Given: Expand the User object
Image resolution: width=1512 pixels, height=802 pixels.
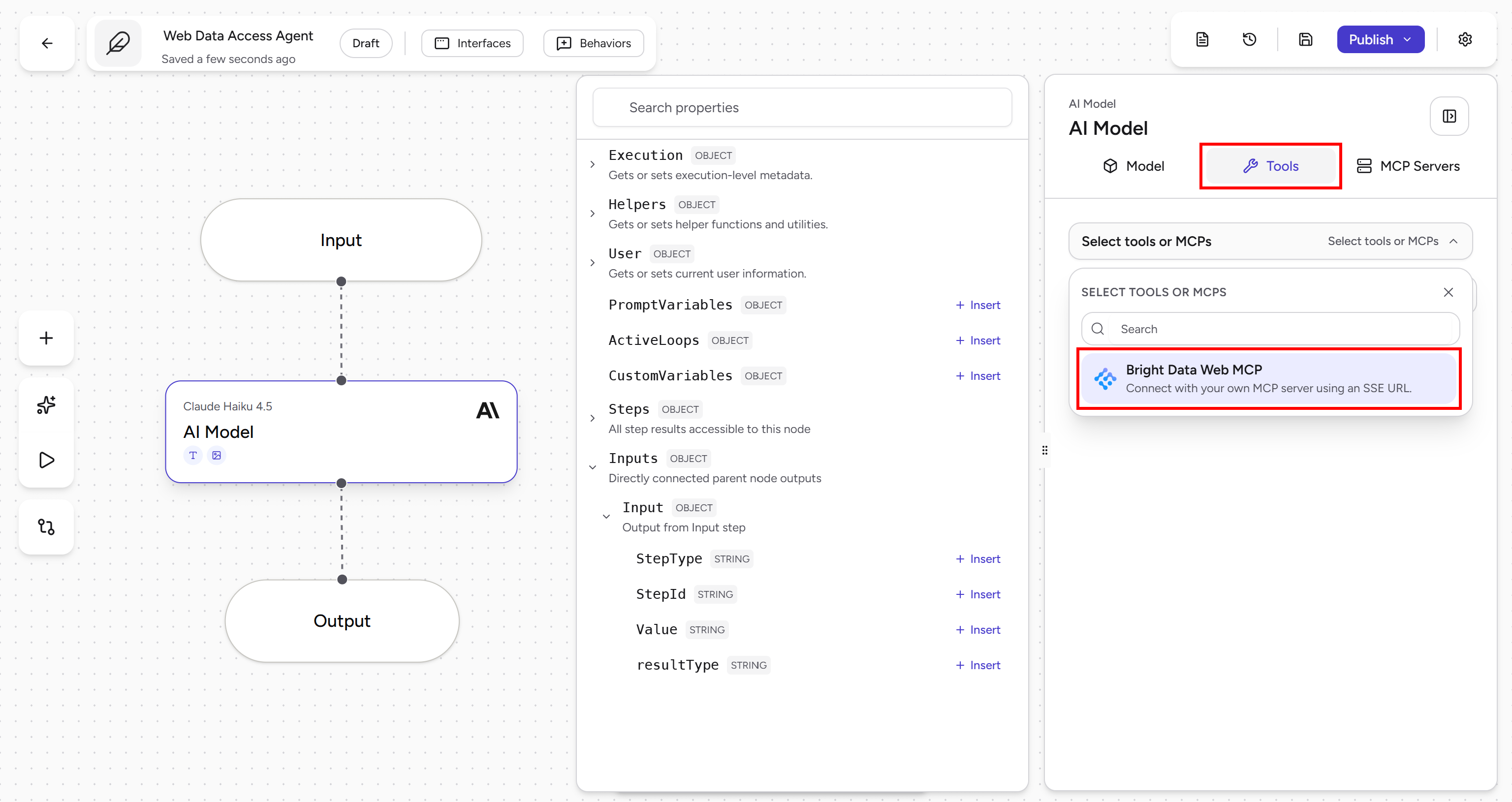Looking at the screenshot, I should (x=592, y=263).
